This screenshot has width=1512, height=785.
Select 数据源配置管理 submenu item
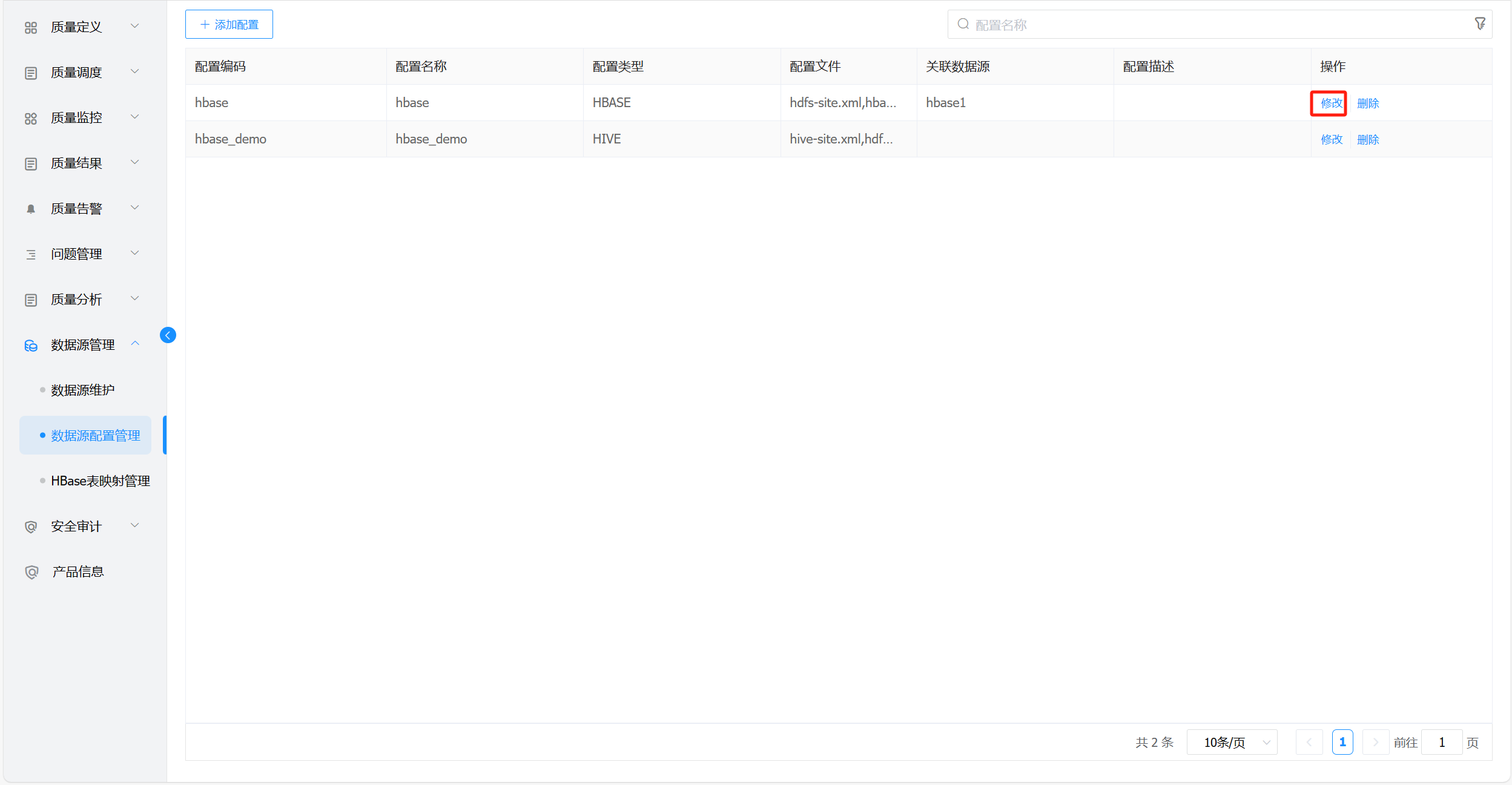(95, 436)
